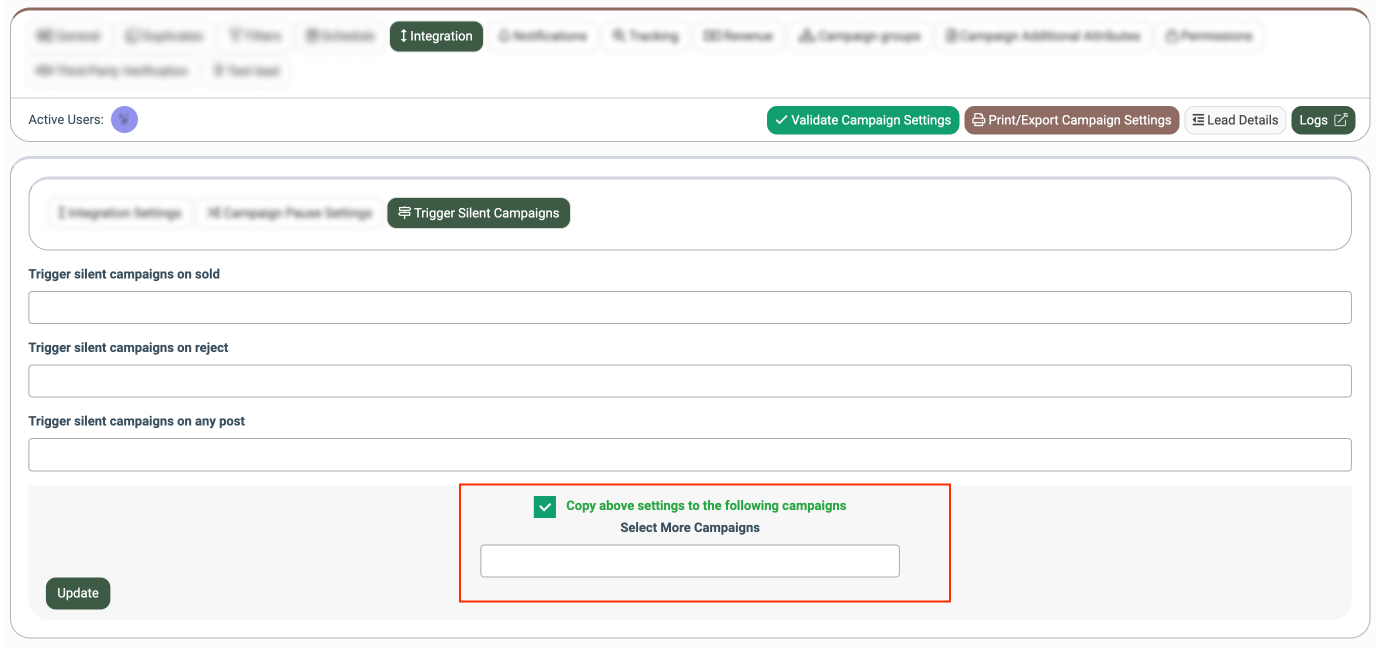Click Print/Export Campaign Settings
The height and width of the screenshot is (648, 1376).
coord(1071,120)
